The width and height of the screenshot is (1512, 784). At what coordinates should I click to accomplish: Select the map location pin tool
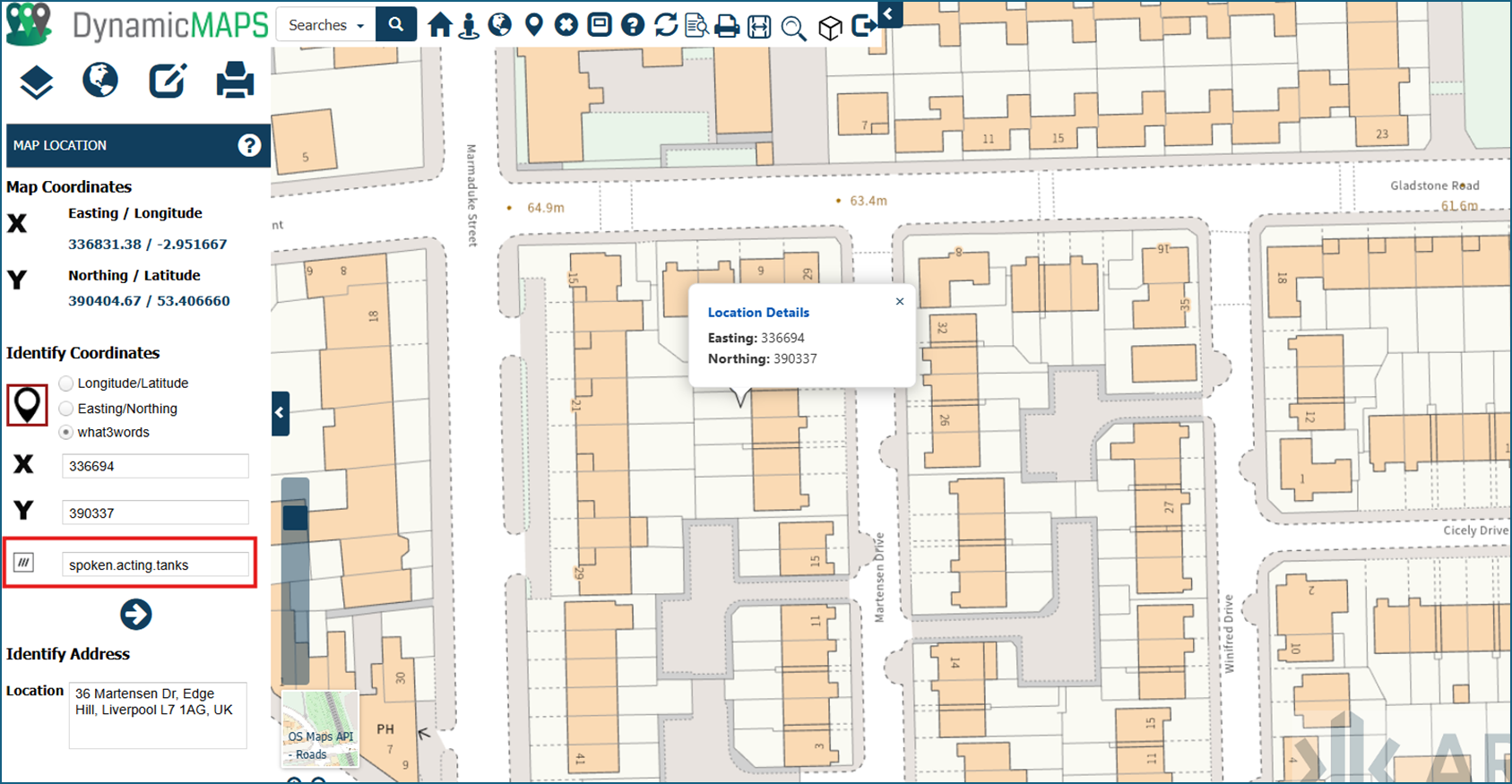pos(534,25)
